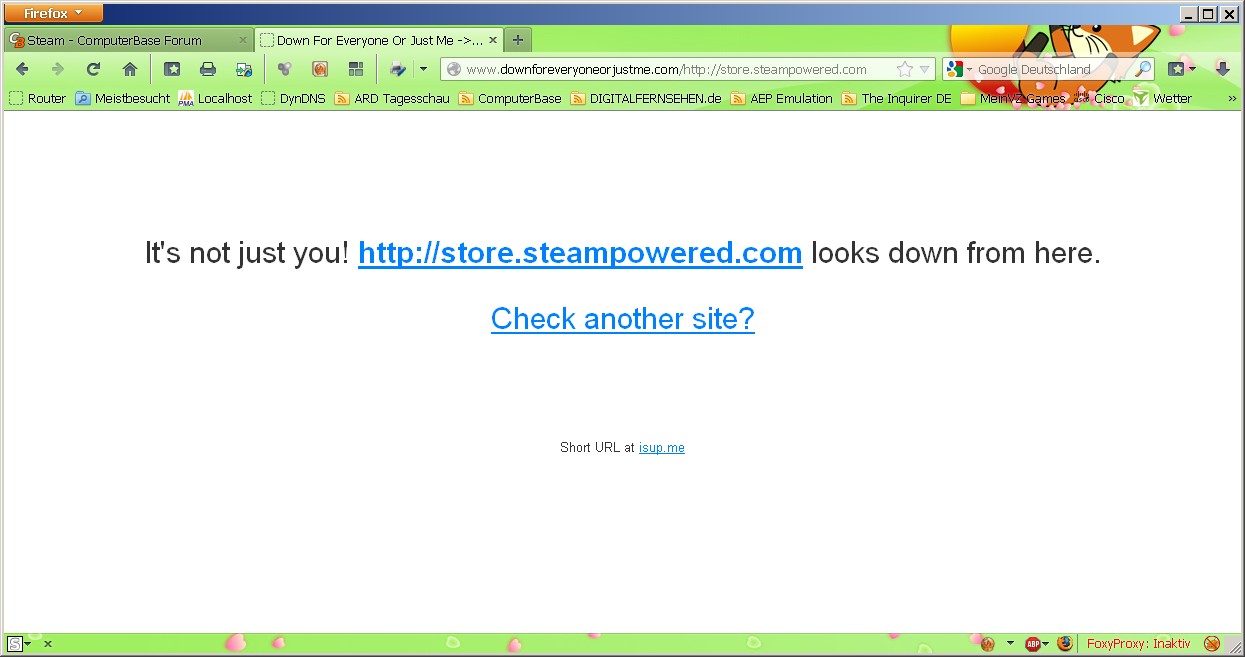The height and width of the screenshot is (657, 1245).
Task: Close the Steam - ComputerBase Forum tab
Action: [x=242, y=40]
